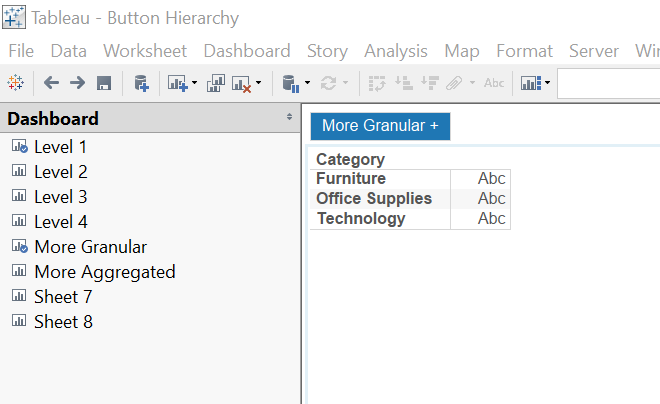Click the Furniture category row header
Image resolution: width=660 pixels, height=404 pixels.
click(351, 179)
